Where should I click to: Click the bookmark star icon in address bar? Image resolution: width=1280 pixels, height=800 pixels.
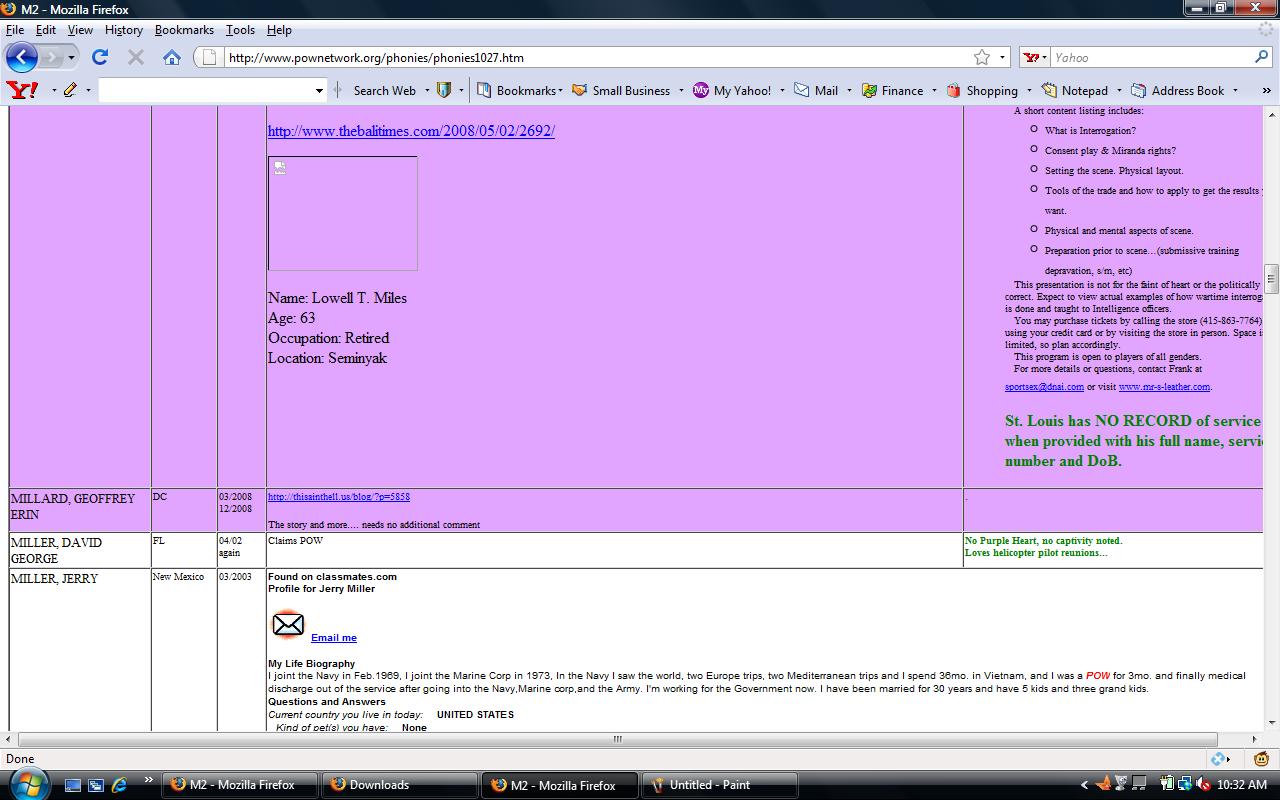[x=982, y=57]
